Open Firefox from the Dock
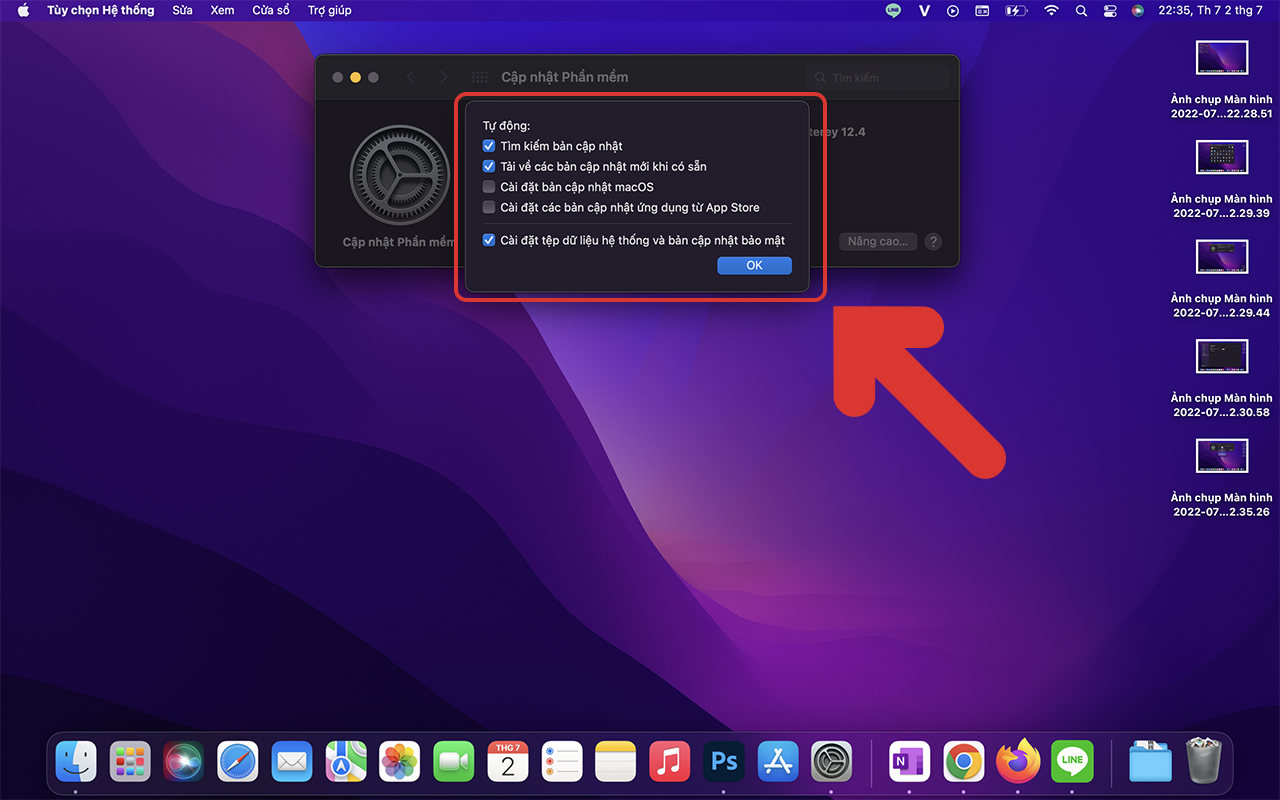The image size is (1280, 800). 1018,762
